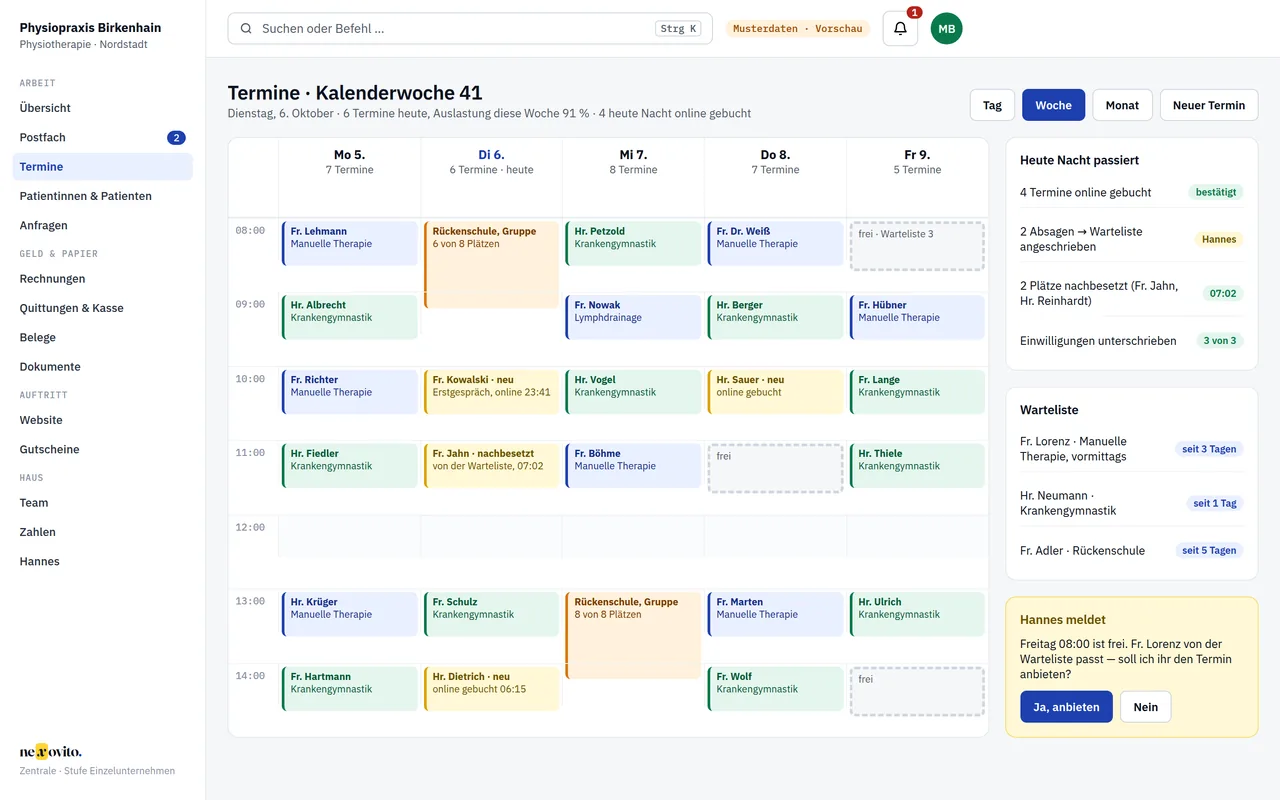This screenshot has height=800, width=1280.
Task: Switch calendar to Woche view
Action: click(1053, 105)
